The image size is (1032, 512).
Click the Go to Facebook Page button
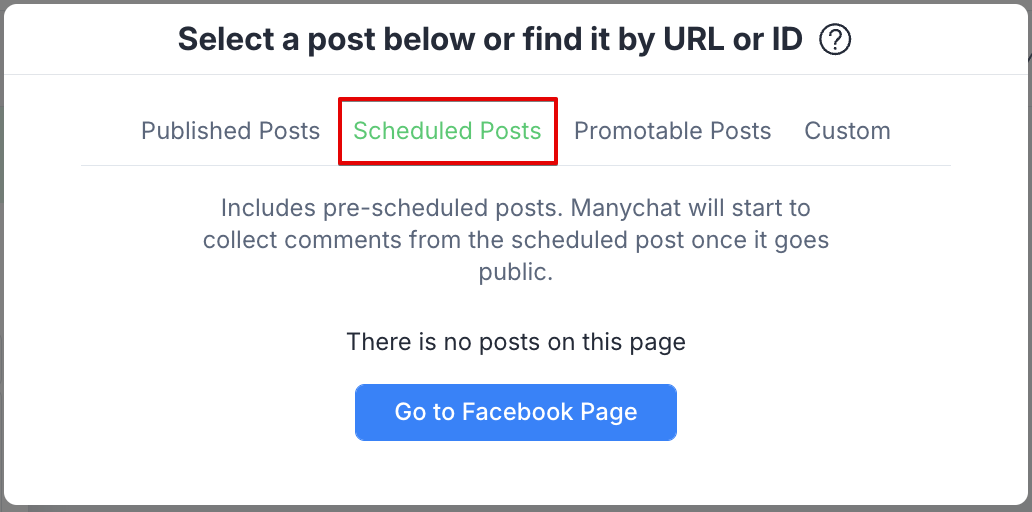(516, 412)
